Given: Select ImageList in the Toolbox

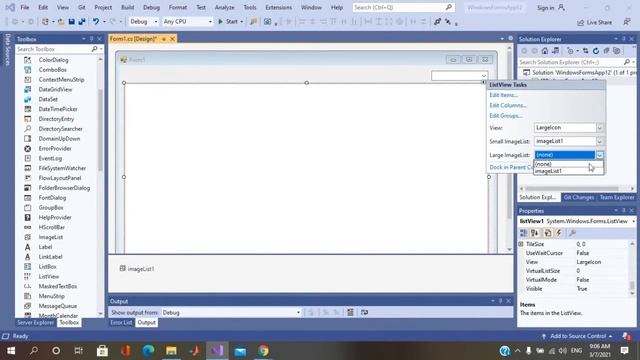Looking at the screenshot, I should (x=51, y=237).
